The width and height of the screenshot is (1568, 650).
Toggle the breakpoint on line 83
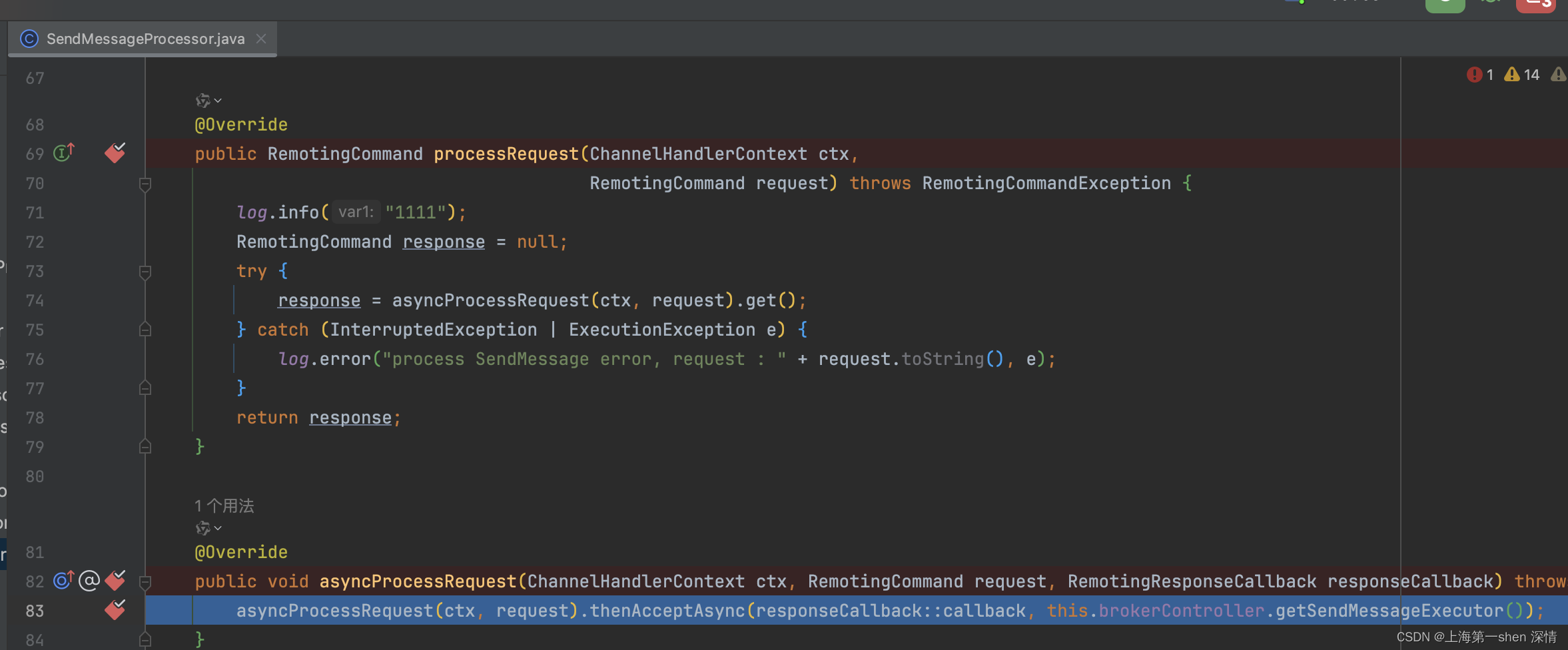[x=115, y=609]
